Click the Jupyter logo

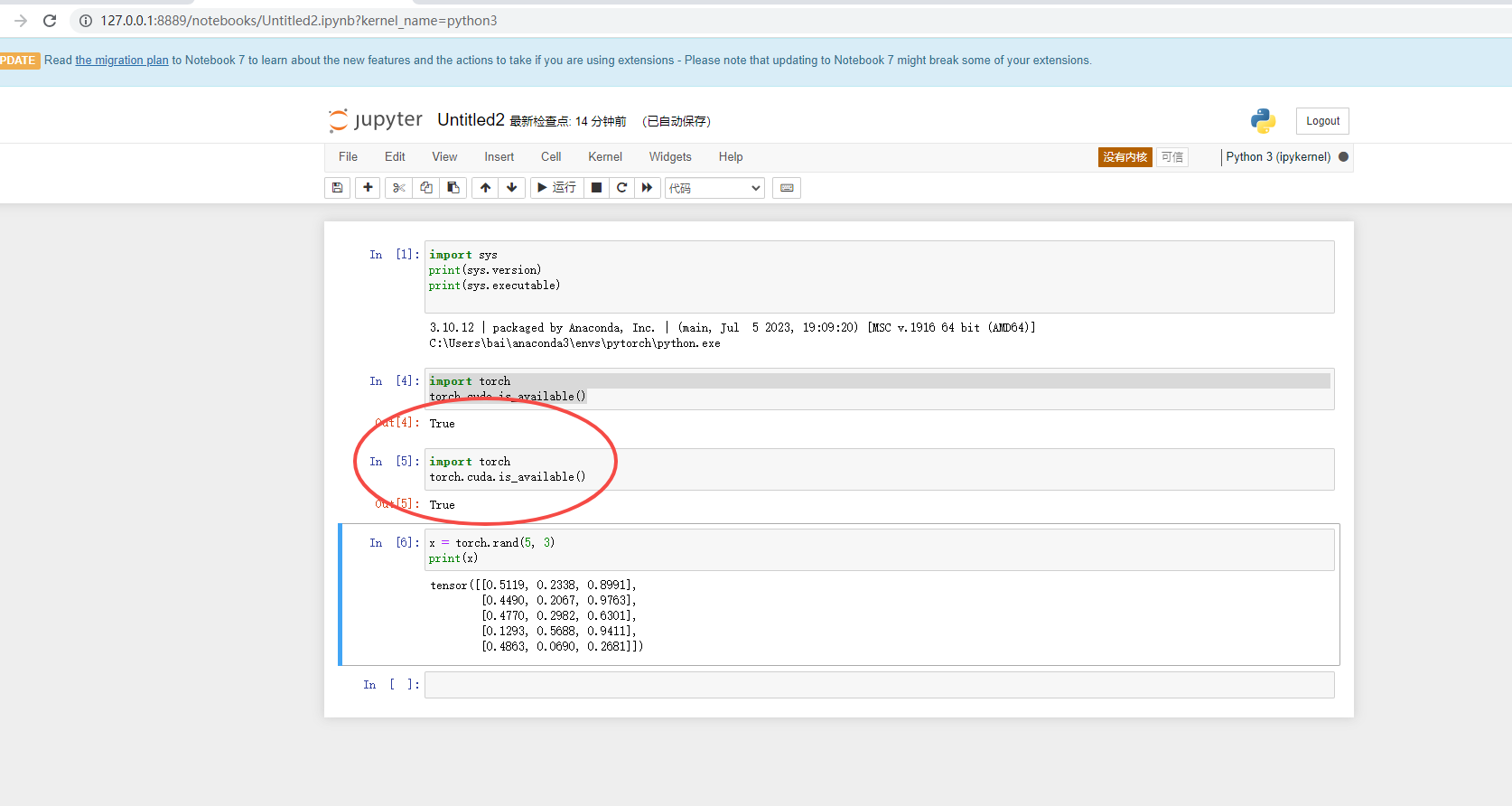(376, 120)
